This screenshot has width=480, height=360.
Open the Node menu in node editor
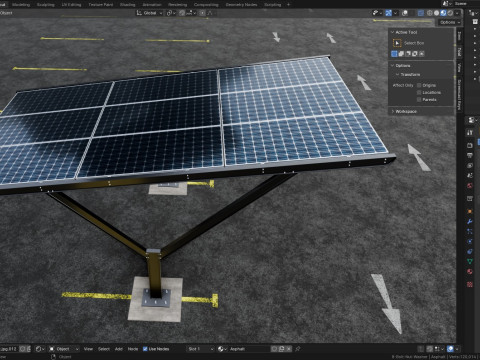(133, 349)
